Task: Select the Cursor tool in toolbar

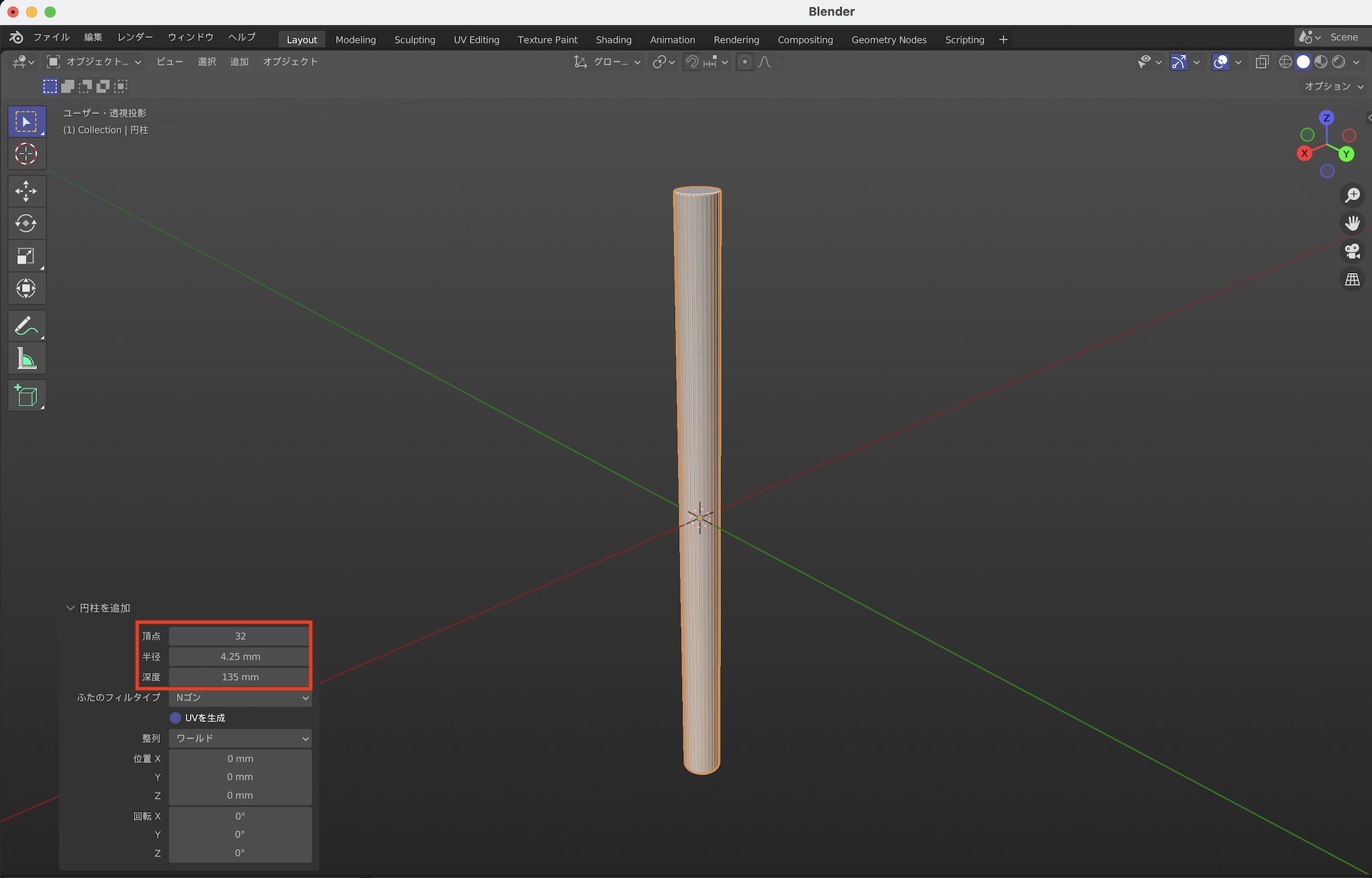Action: click(x=26, y=154)
